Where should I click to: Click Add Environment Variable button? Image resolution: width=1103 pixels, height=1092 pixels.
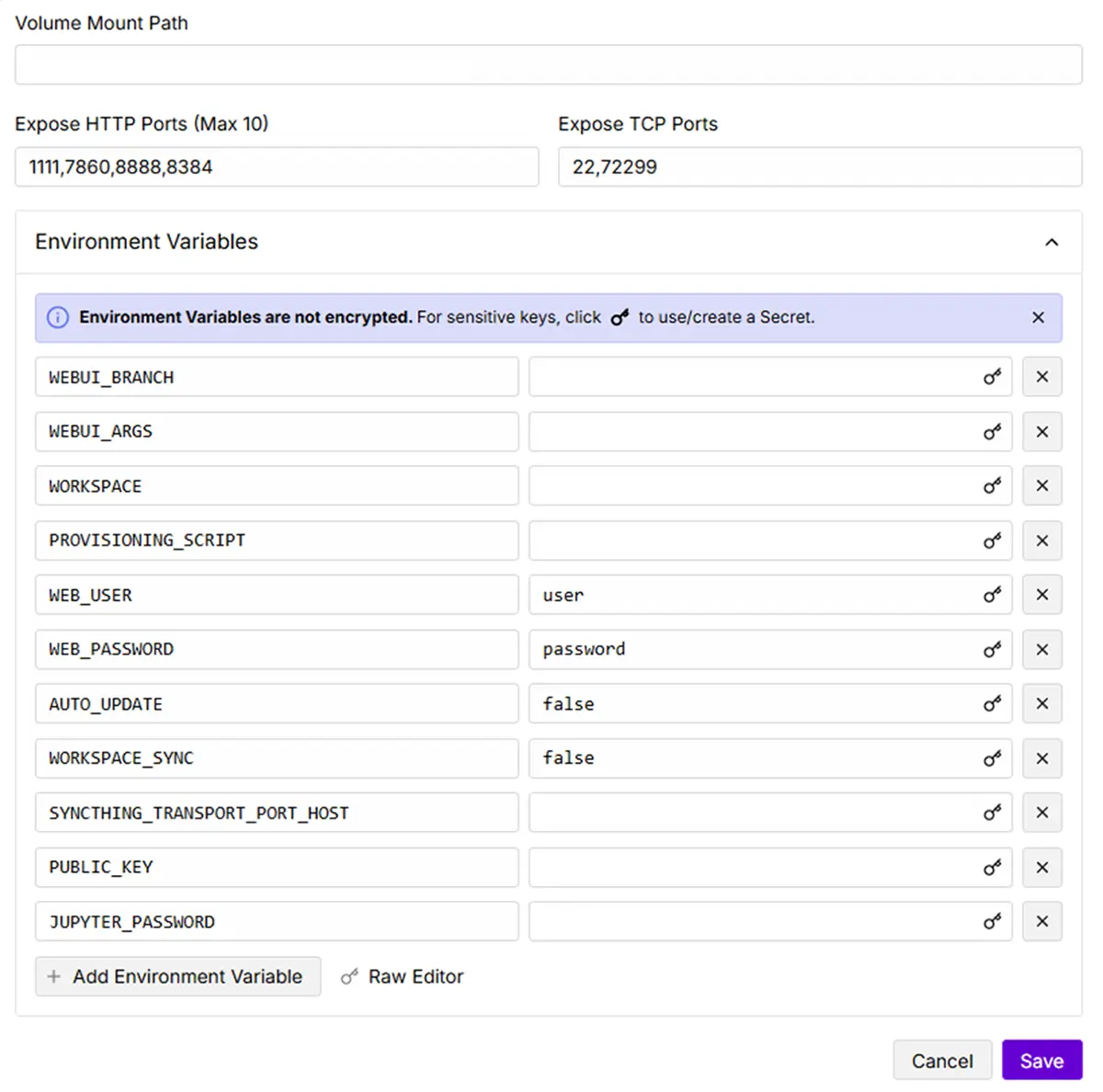(177, 976)
